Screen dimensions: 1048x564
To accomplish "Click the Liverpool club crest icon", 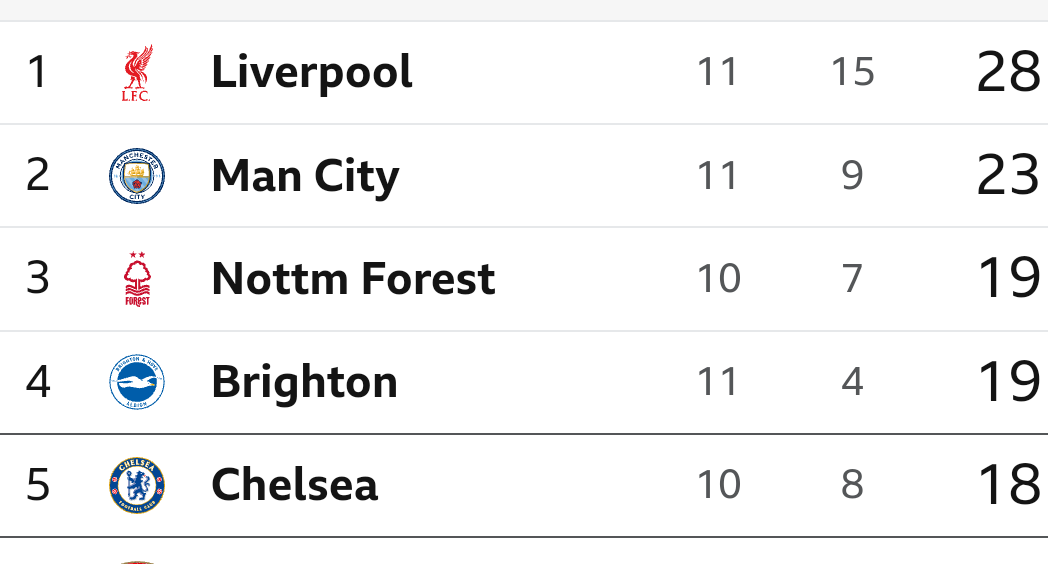I will pos(137,73).
